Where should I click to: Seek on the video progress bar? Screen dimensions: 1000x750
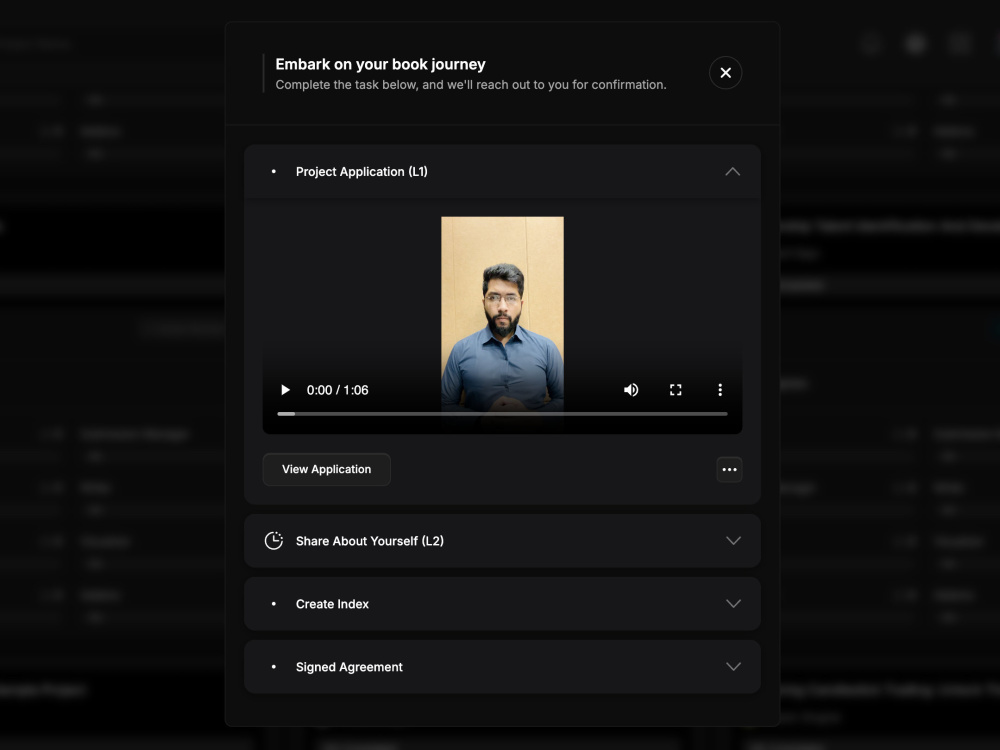[502, 414]
